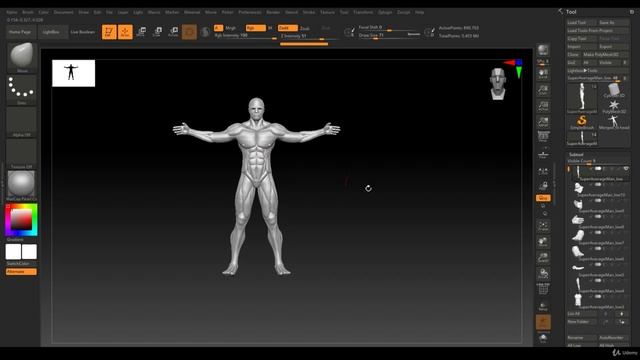Toggle the A channel button

218,28
